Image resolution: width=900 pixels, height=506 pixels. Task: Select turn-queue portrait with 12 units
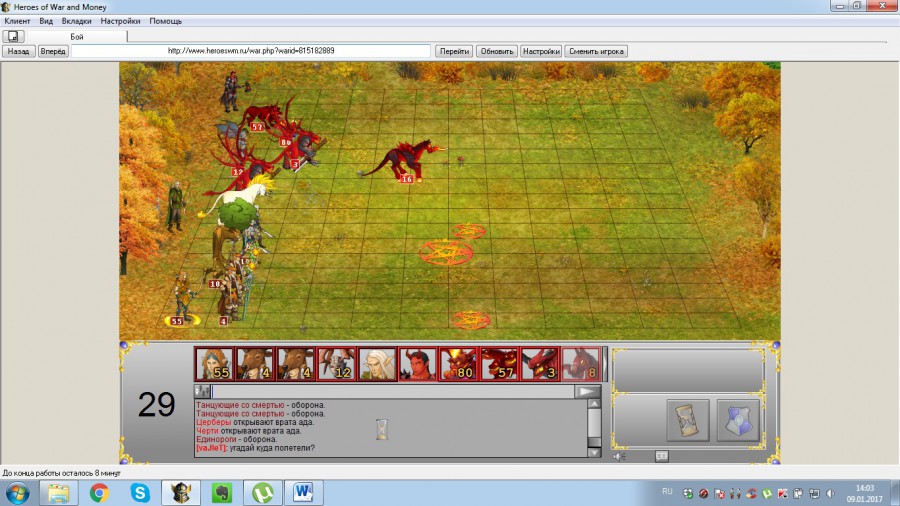coord(336,364)
